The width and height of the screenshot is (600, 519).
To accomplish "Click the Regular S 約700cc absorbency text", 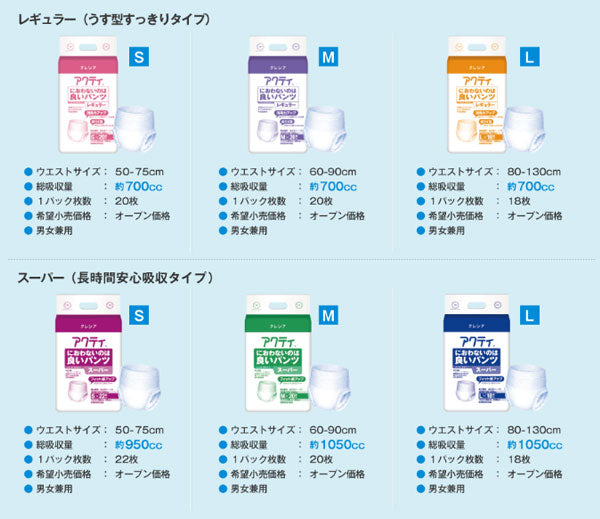I will [139, 186].
